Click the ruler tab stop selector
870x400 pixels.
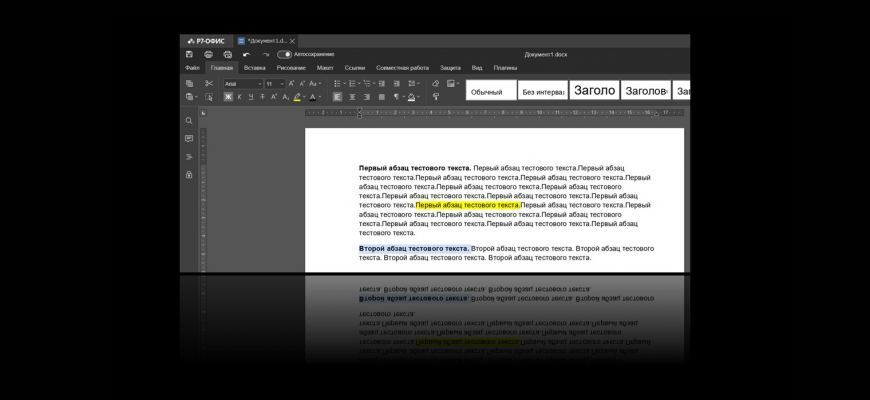203,113
